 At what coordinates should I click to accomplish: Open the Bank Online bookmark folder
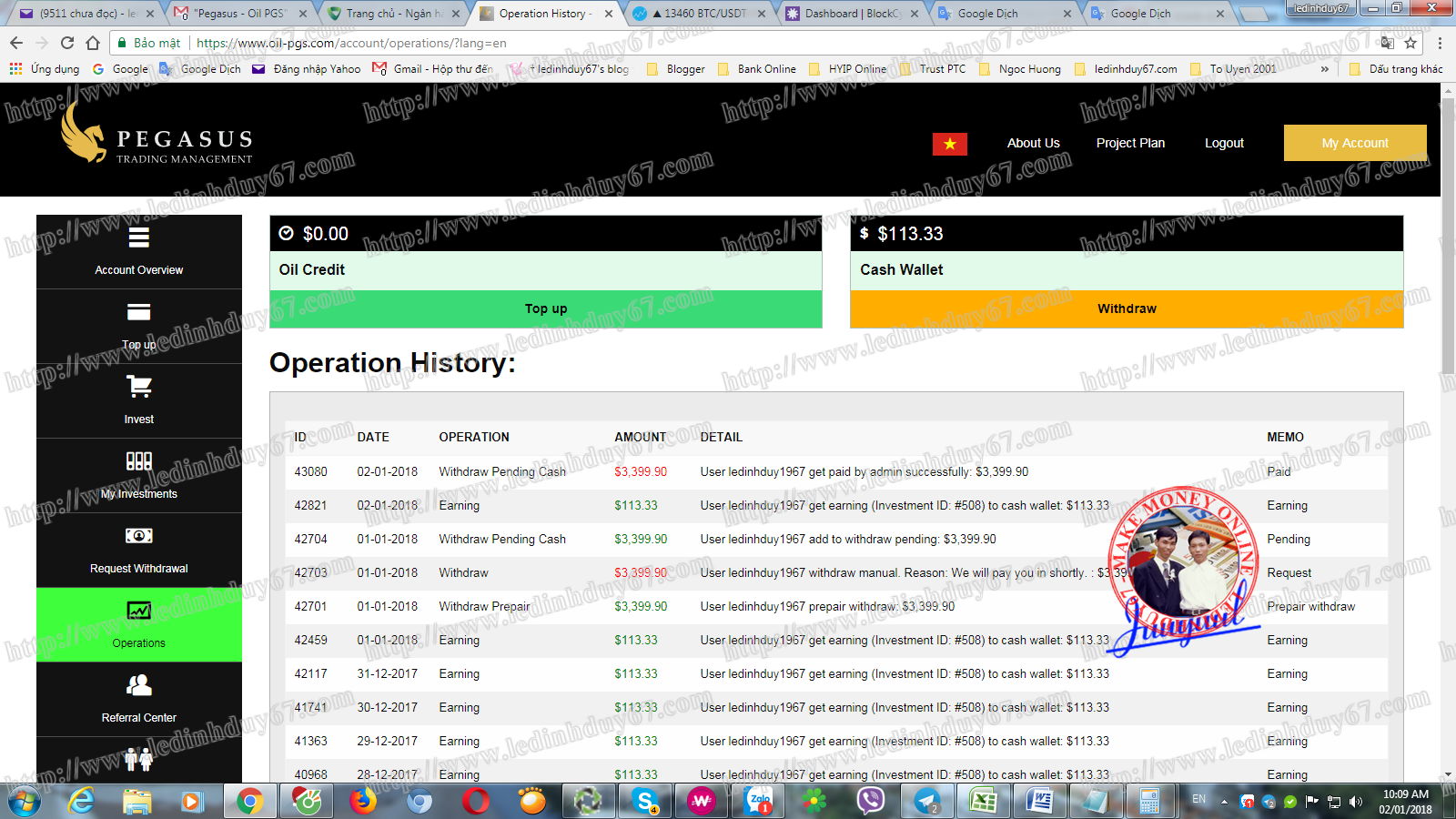757,69
